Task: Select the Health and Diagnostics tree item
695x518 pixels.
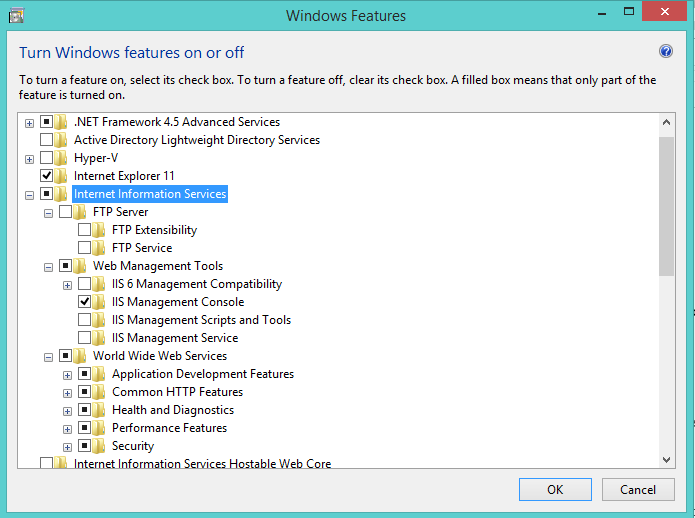Action: pos(173,410)
